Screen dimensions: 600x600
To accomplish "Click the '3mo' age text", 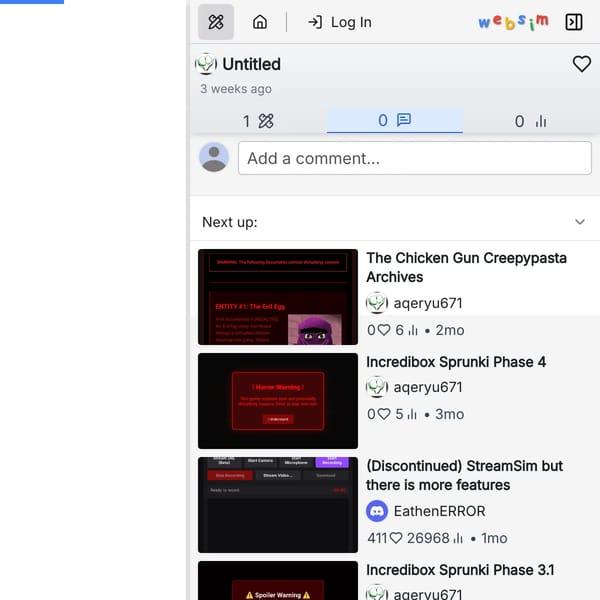I will pyautogui.click(x=450, y=414).
